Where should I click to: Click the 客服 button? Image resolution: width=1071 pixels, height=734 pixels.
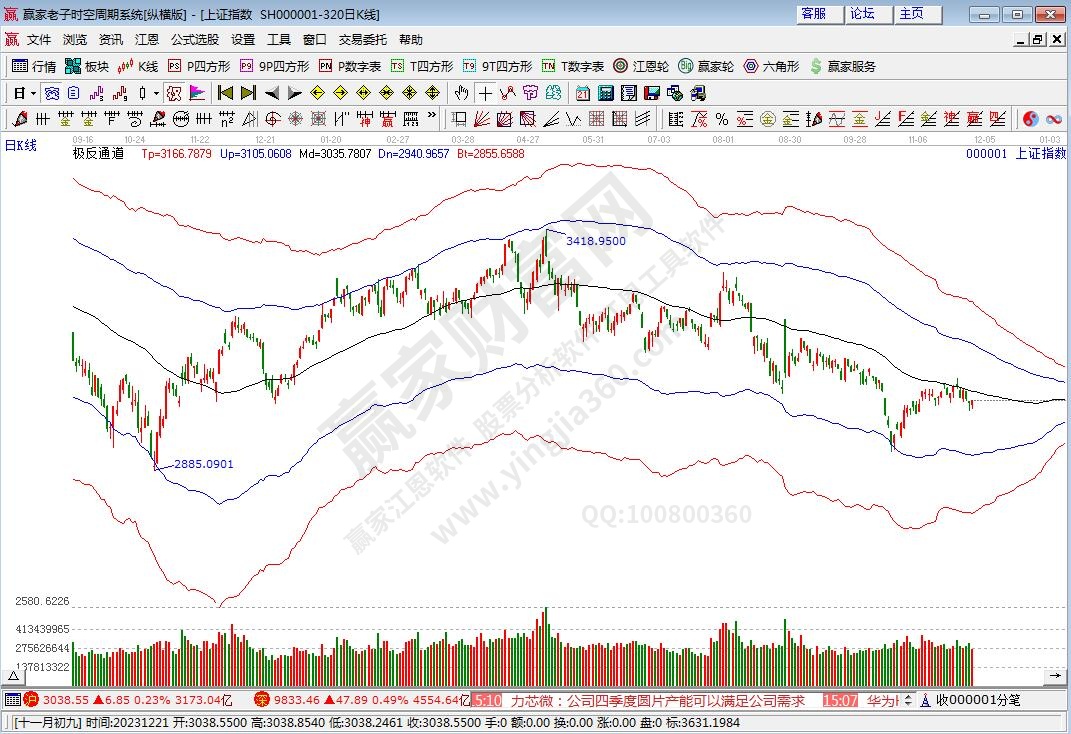(813, 14)
